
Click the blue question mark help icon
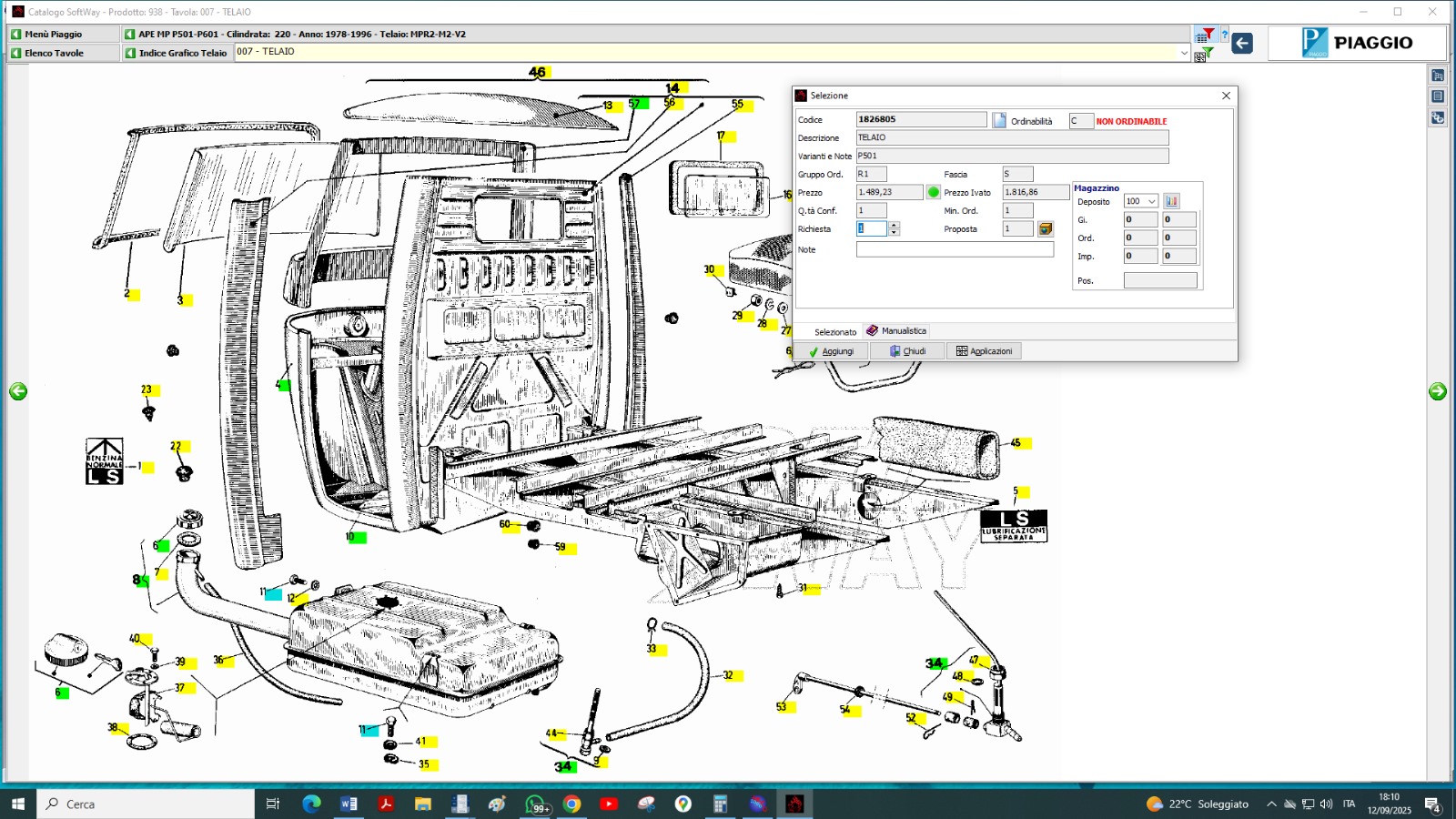pos(1225,35)
